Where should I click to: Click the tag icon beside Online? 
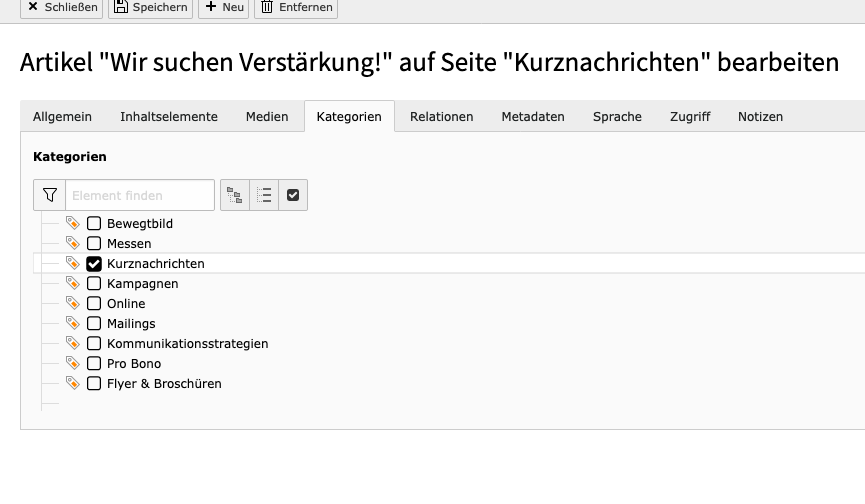click(x=72, y=303)
